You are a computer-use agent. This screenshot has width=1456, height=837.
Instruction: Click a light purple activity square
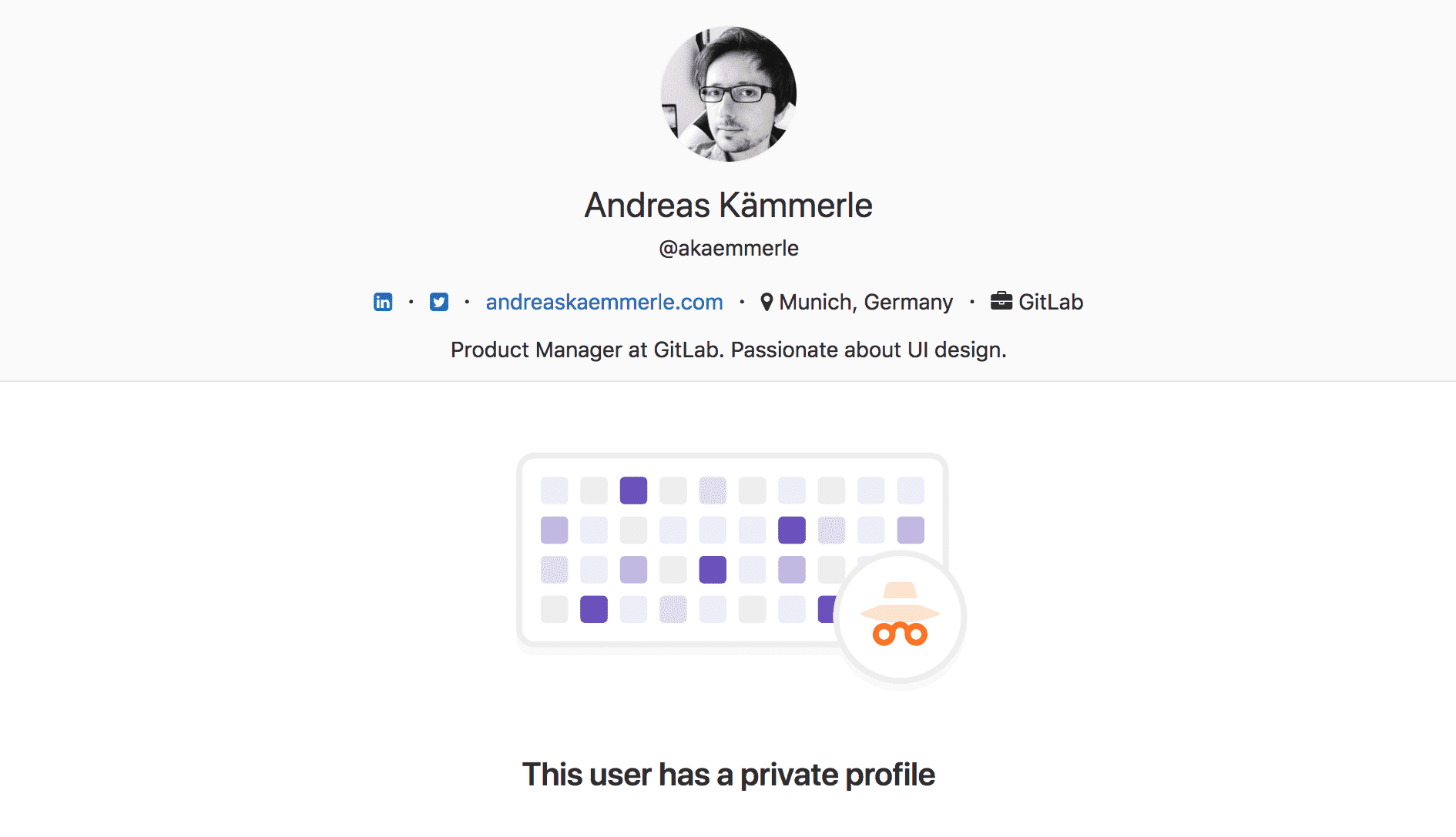(554, 530)
